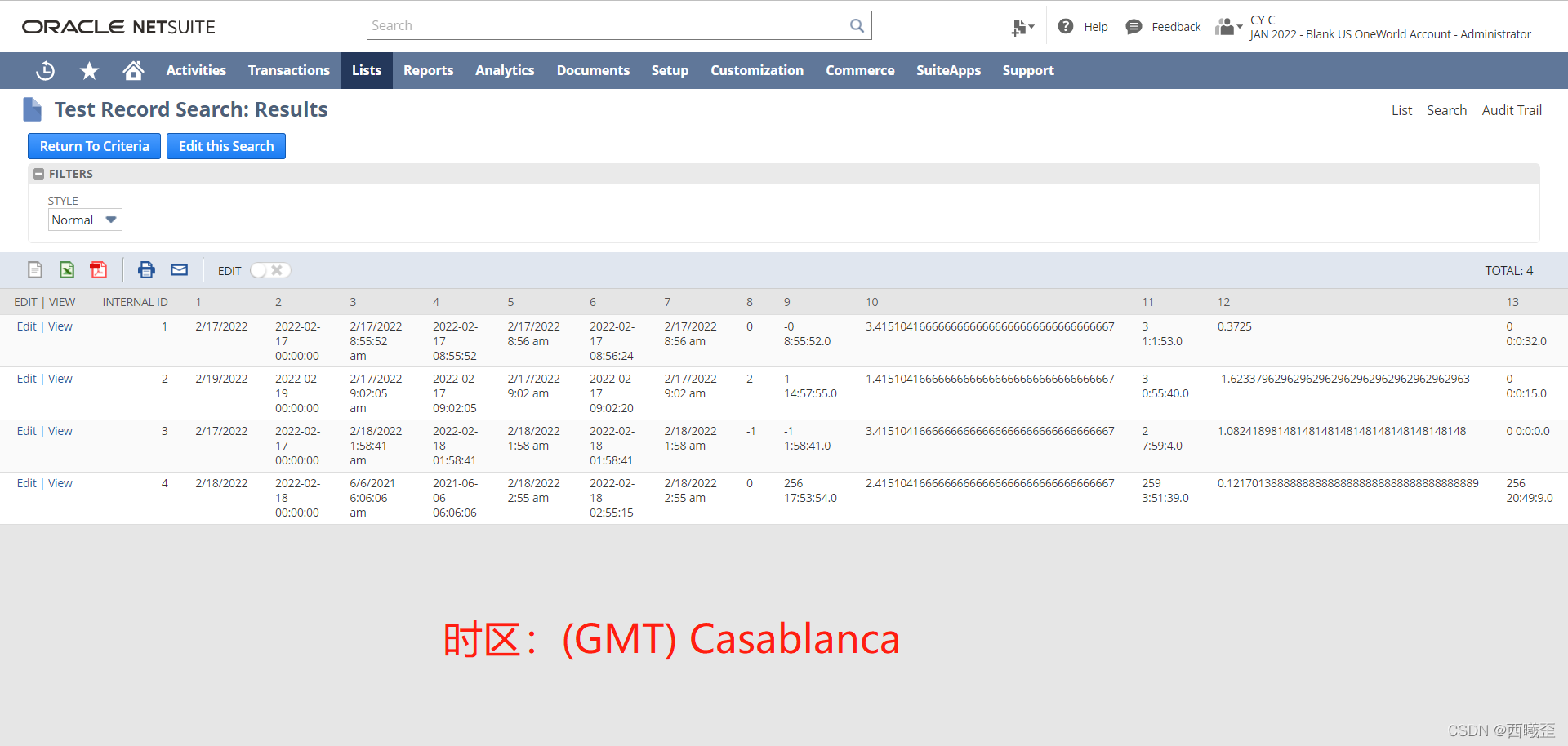The height and width of the screenshot is (746, 1568).
Task: Click column header 10
Action: 871,302
